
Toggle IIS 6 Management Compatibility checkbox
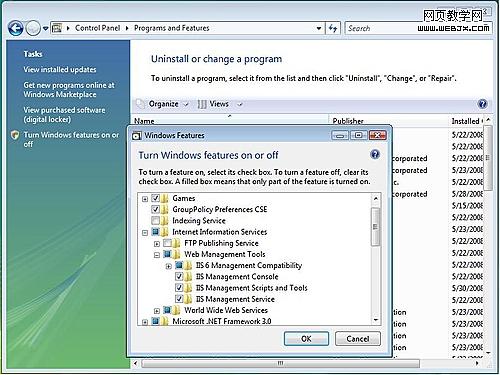tap(179, 265)
